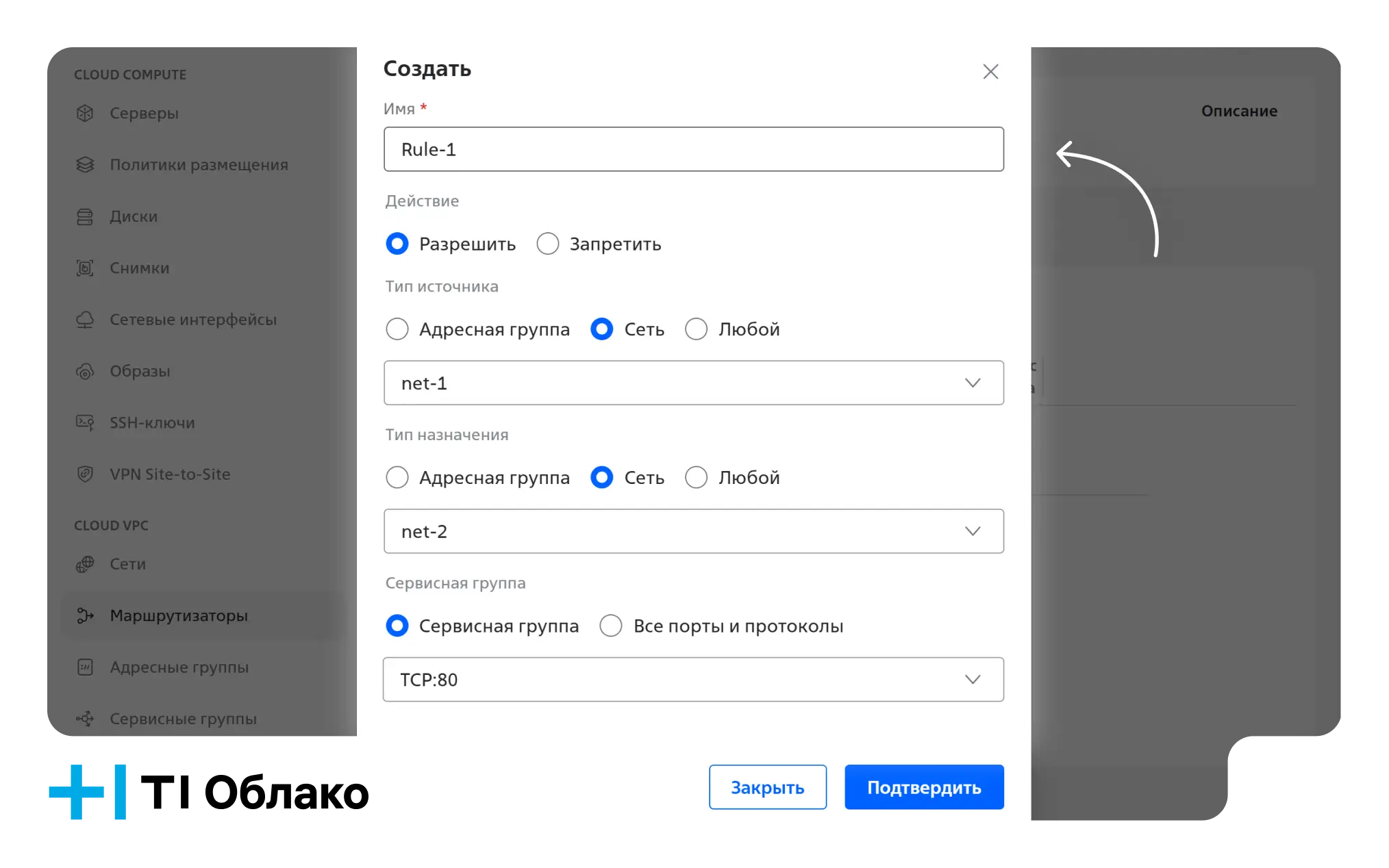Expand the net-1 source network dropdown
Screen dimensions: 1389x868
[x=694, y=383]
